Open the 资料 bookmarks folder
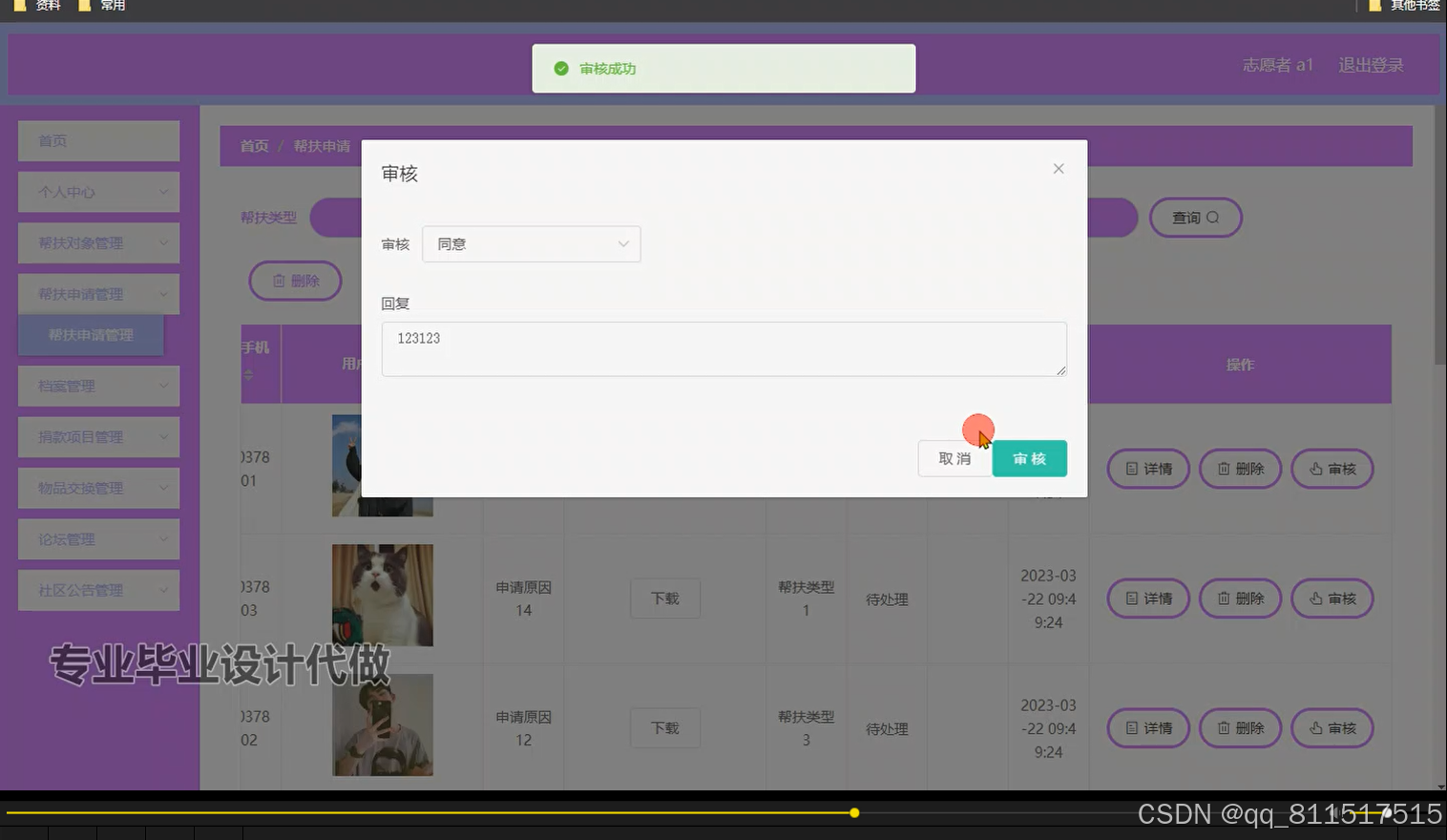Image resolution: width=1447 pixels, height=840 pixels. click(x=37, y=6)
